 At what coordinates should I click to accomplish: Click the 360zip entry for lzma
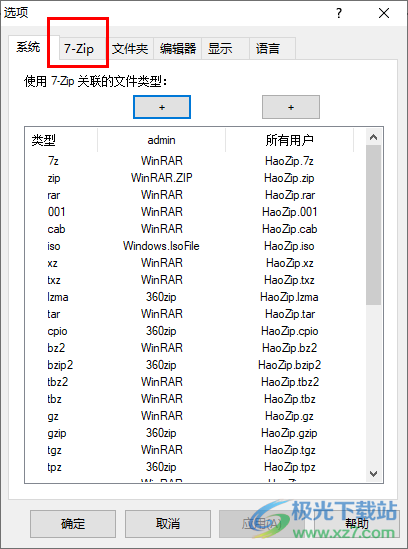161,297
